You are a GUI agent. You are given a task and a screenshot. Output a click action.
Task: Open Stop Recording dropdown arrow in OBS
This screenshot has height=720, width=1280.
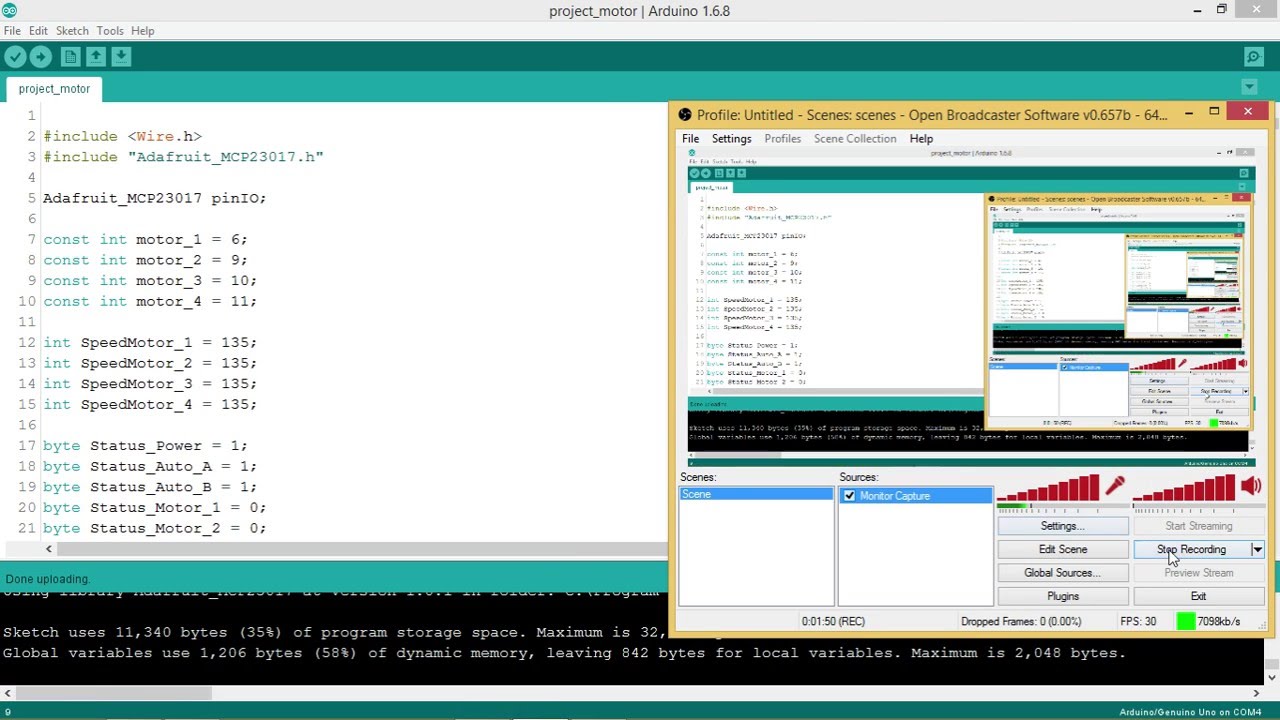coord(1257,550)
